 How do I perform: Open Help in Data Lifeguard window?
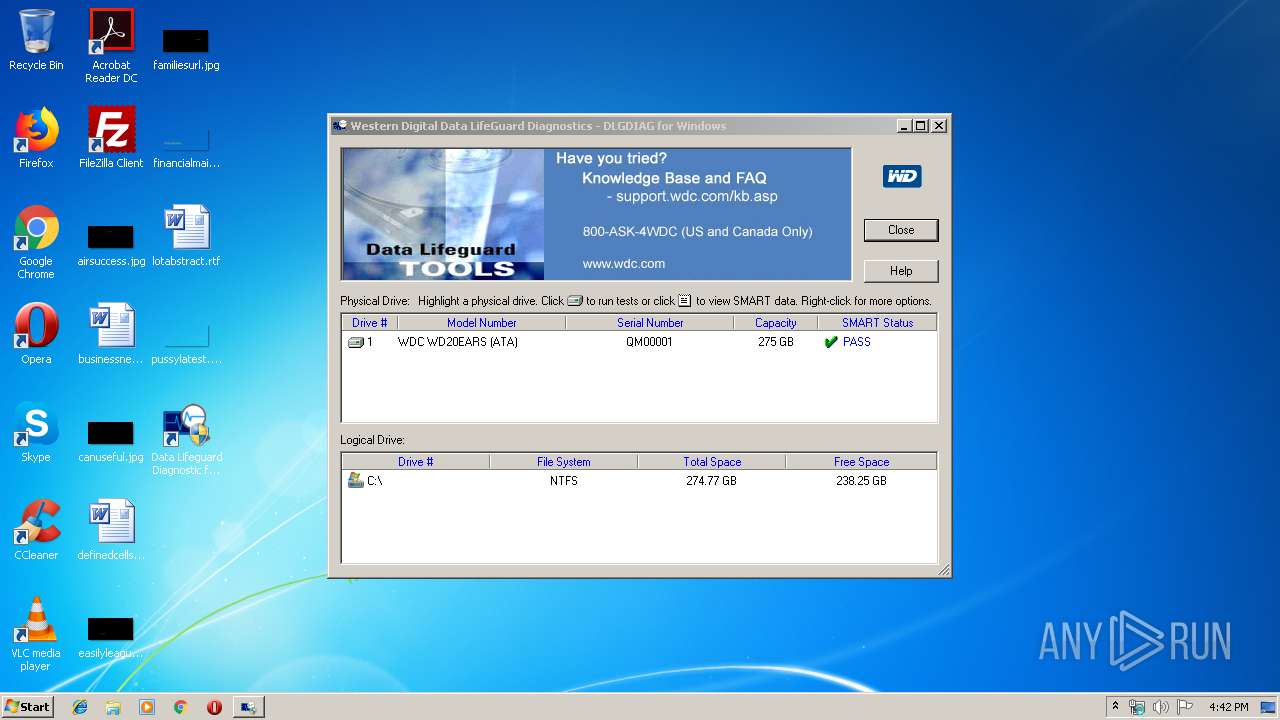coord(901,271)
